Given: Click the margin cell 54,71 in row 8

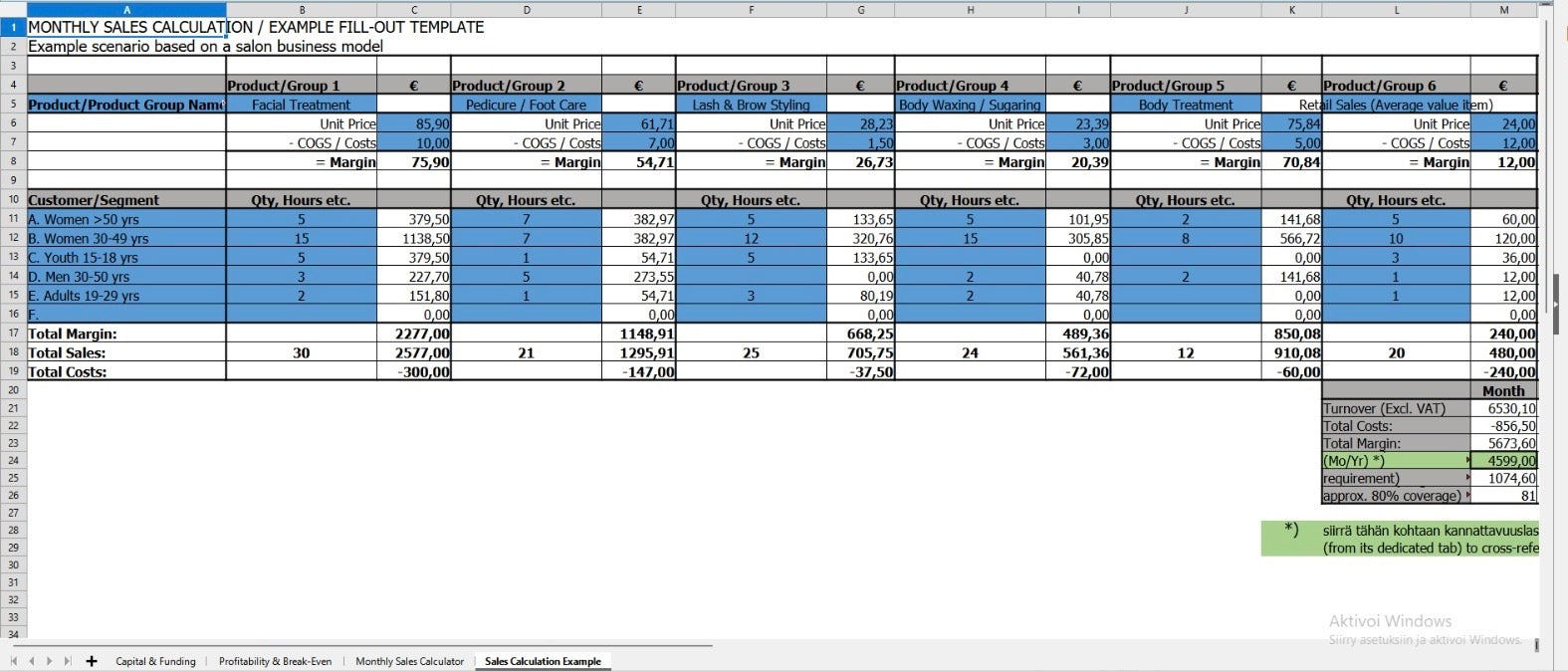Looking at the screenshot, I should click(x=639, y=161).
